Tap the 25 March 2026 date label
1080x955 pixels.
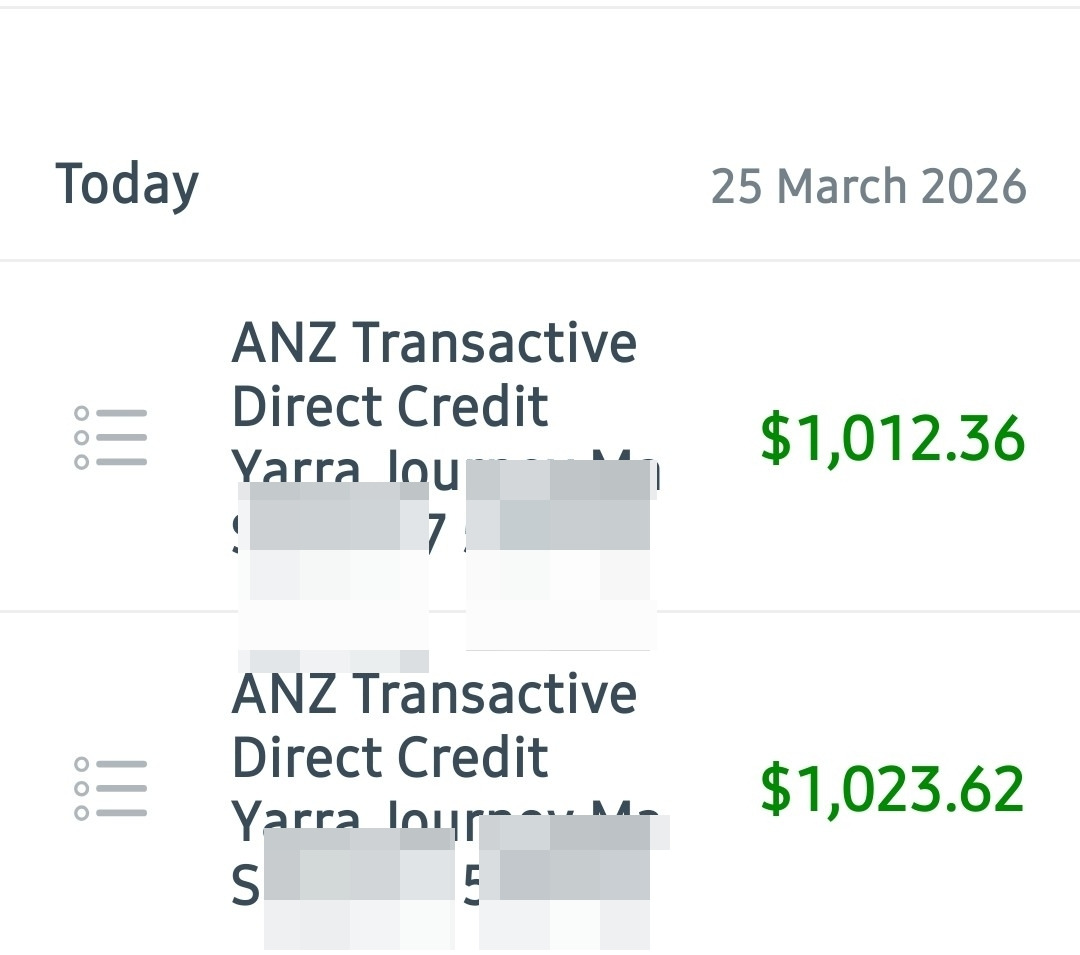(x=869, y=187)
